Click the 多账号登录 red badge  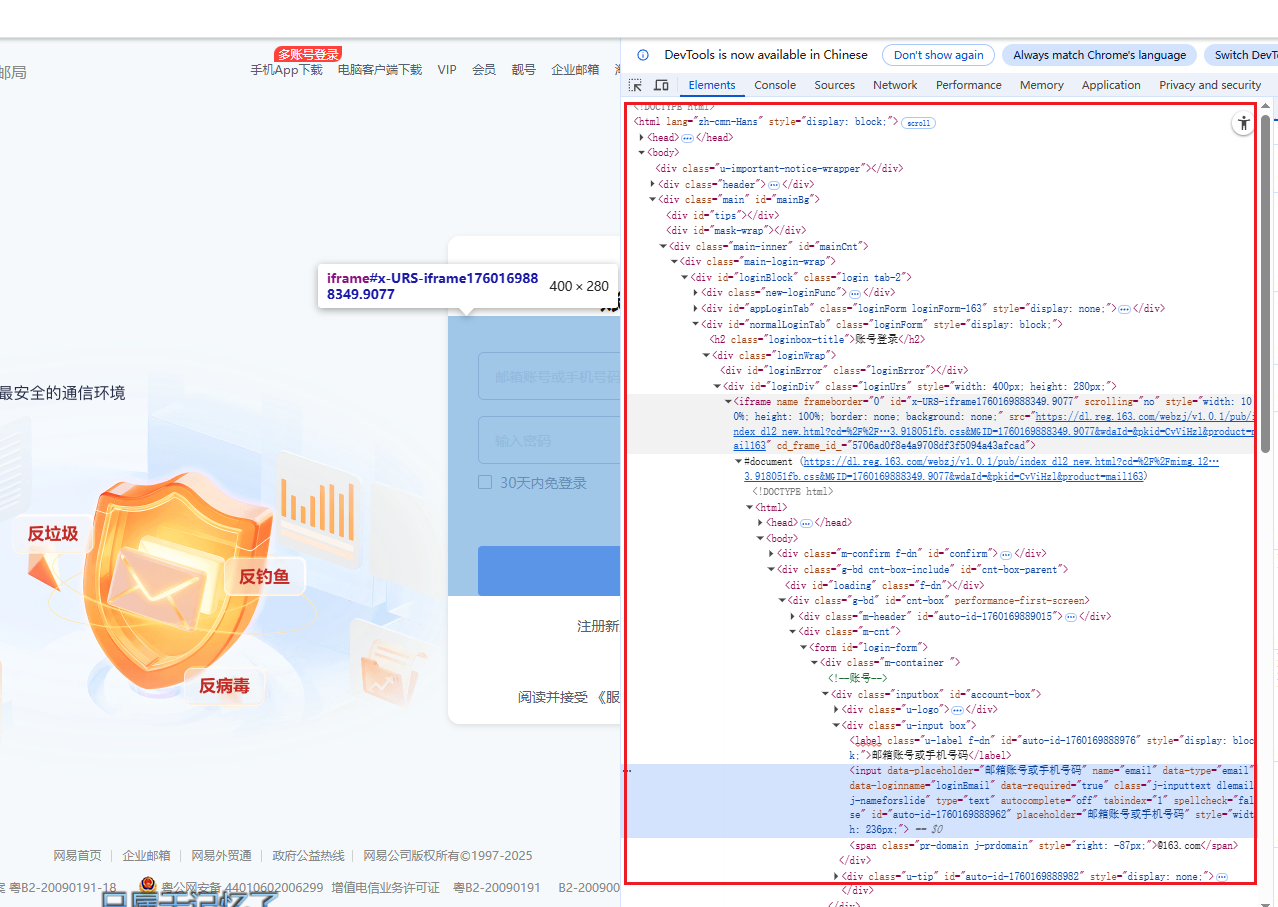[x=309, y=54]
